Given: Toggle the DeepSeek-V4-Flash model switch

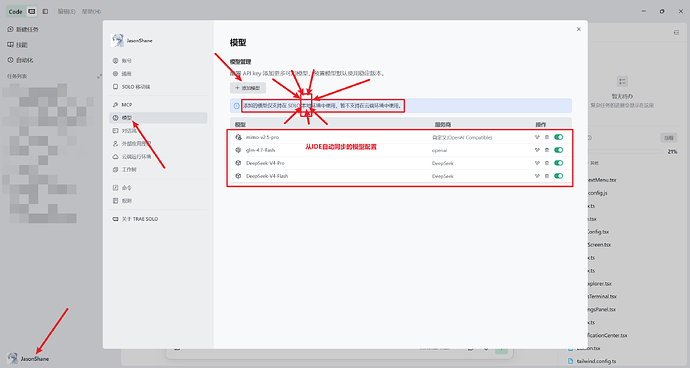Looking at the screenshot, I should [x=558, y=176].
